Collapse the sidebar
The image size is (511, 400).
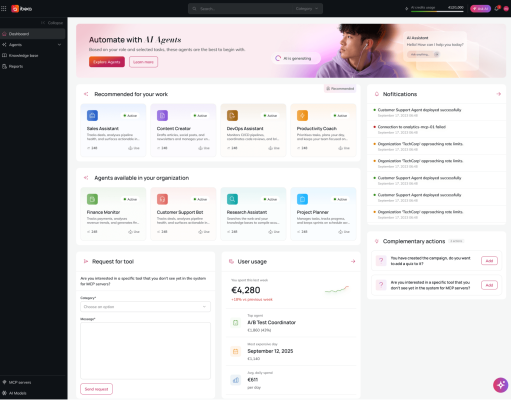(52, 23)
